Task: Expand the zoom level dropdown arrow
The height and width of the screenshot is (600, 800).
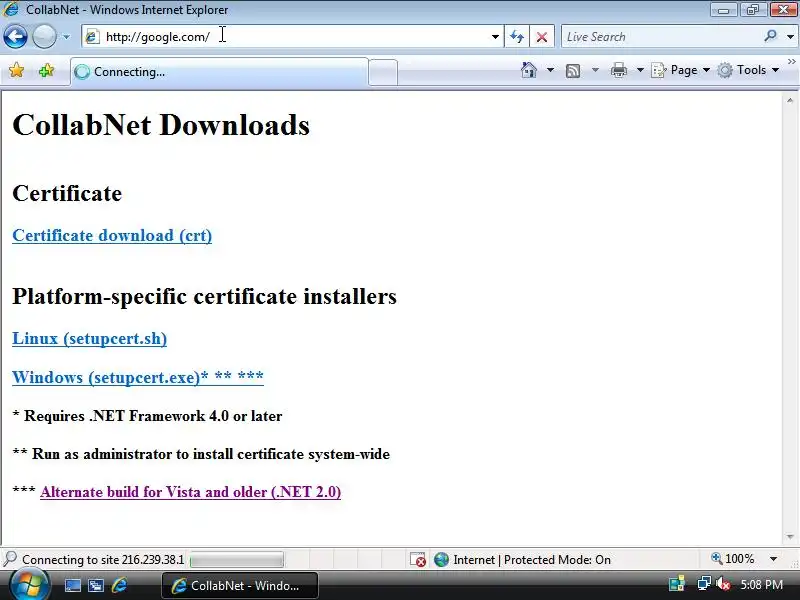Action: click(x=773, y=559)
